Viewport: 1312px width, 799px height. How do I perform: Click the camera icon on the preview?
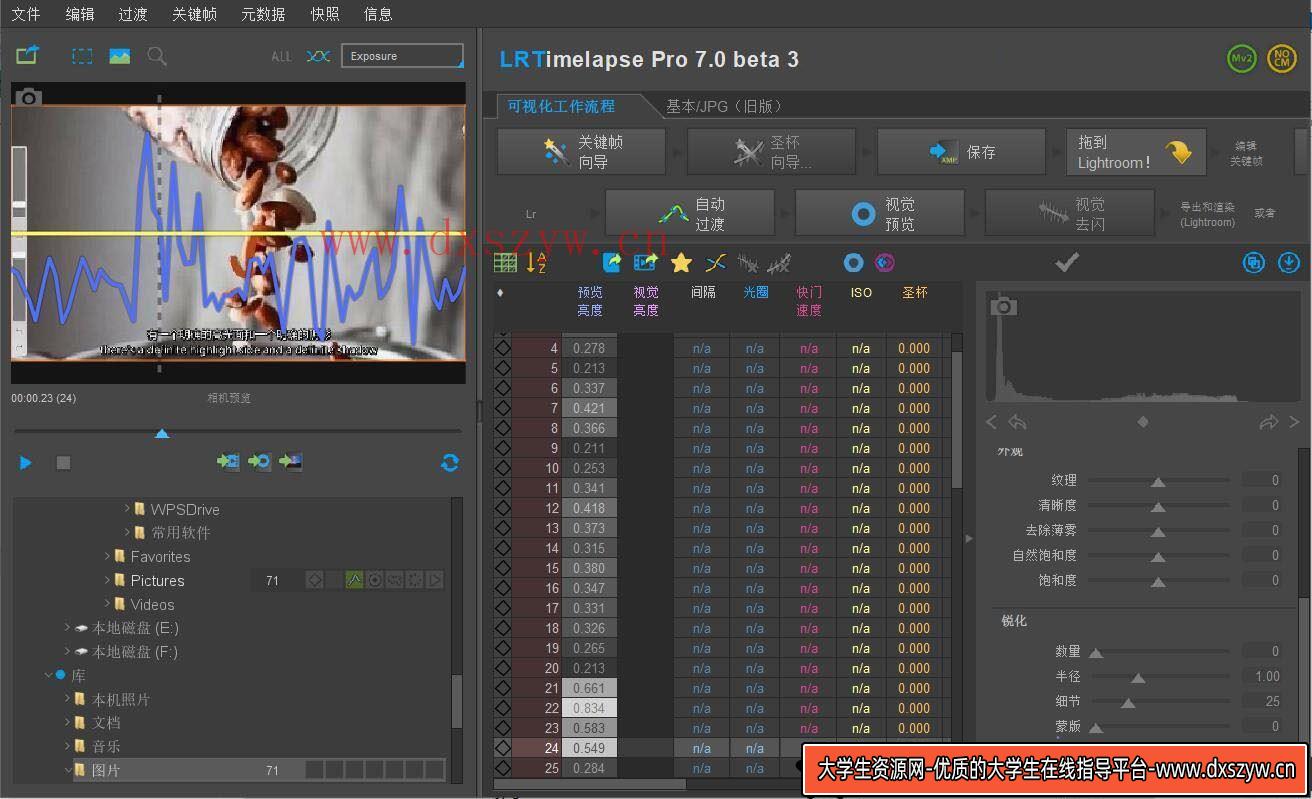pos(29,97)
